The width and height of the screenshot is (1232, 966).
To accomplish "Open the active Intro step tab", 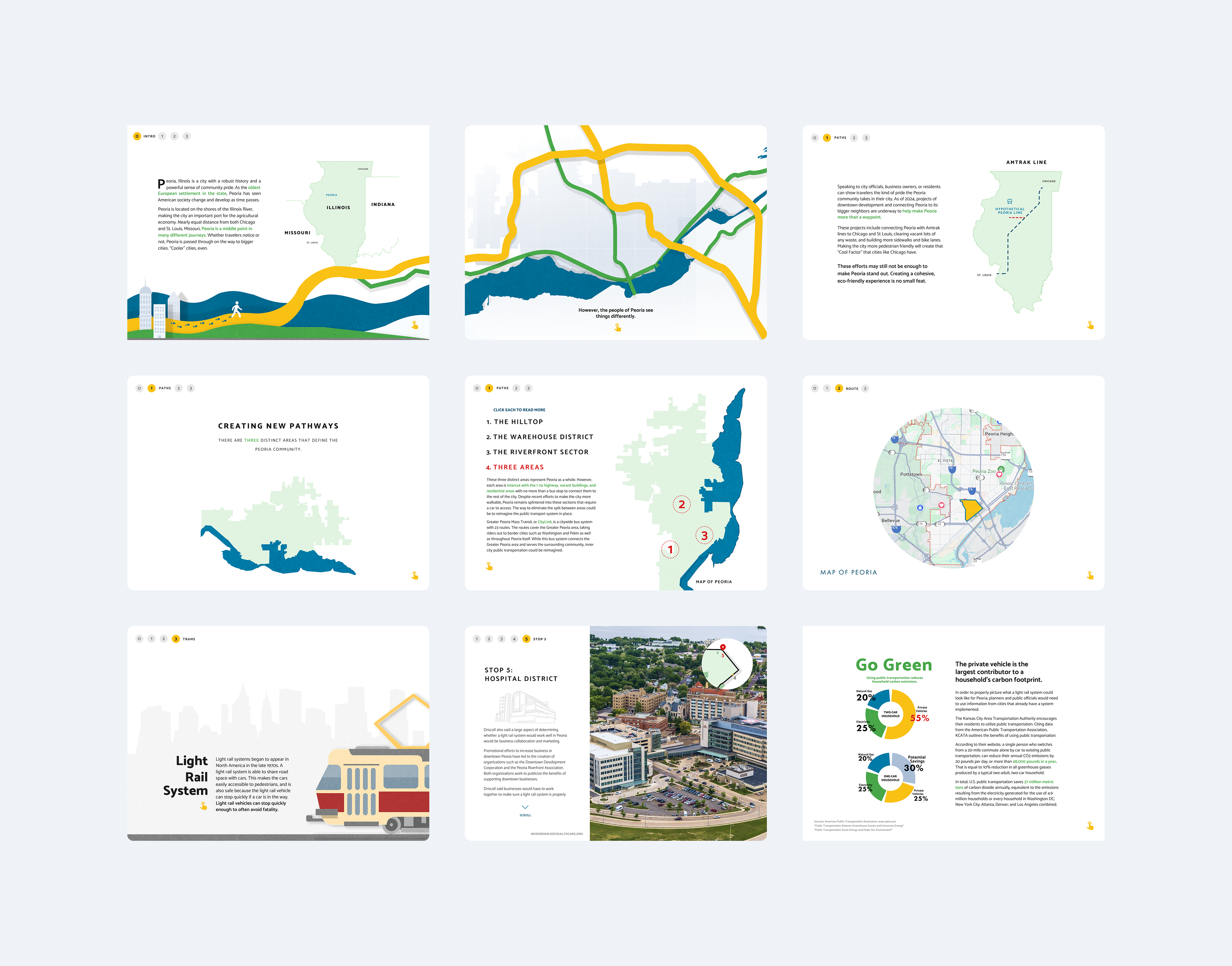I will [137, 136].
